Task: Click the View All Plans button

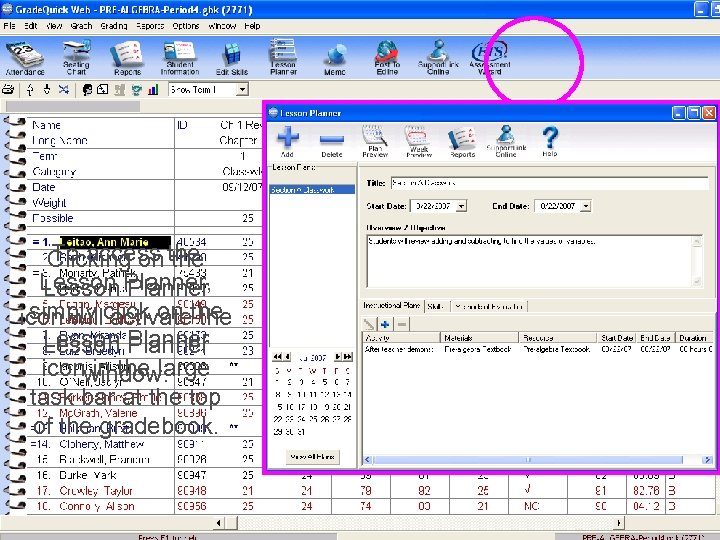Action: click(312, 457)
